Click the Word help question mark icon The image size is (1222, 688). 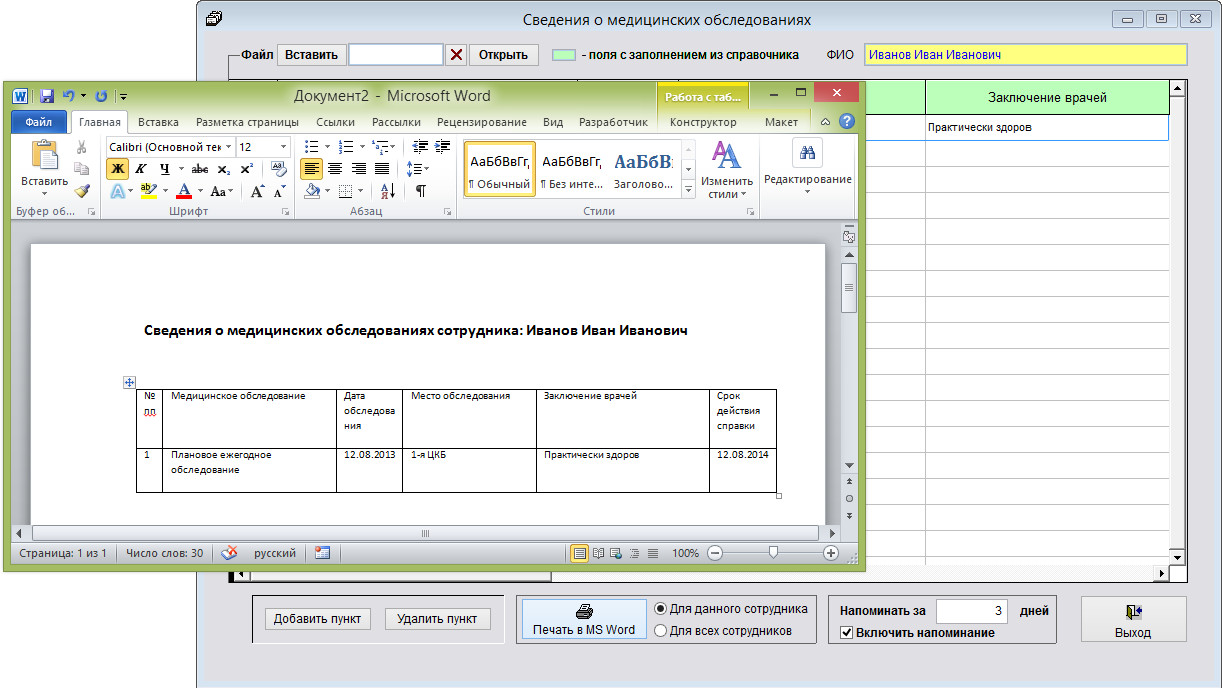tap(847, 122)
